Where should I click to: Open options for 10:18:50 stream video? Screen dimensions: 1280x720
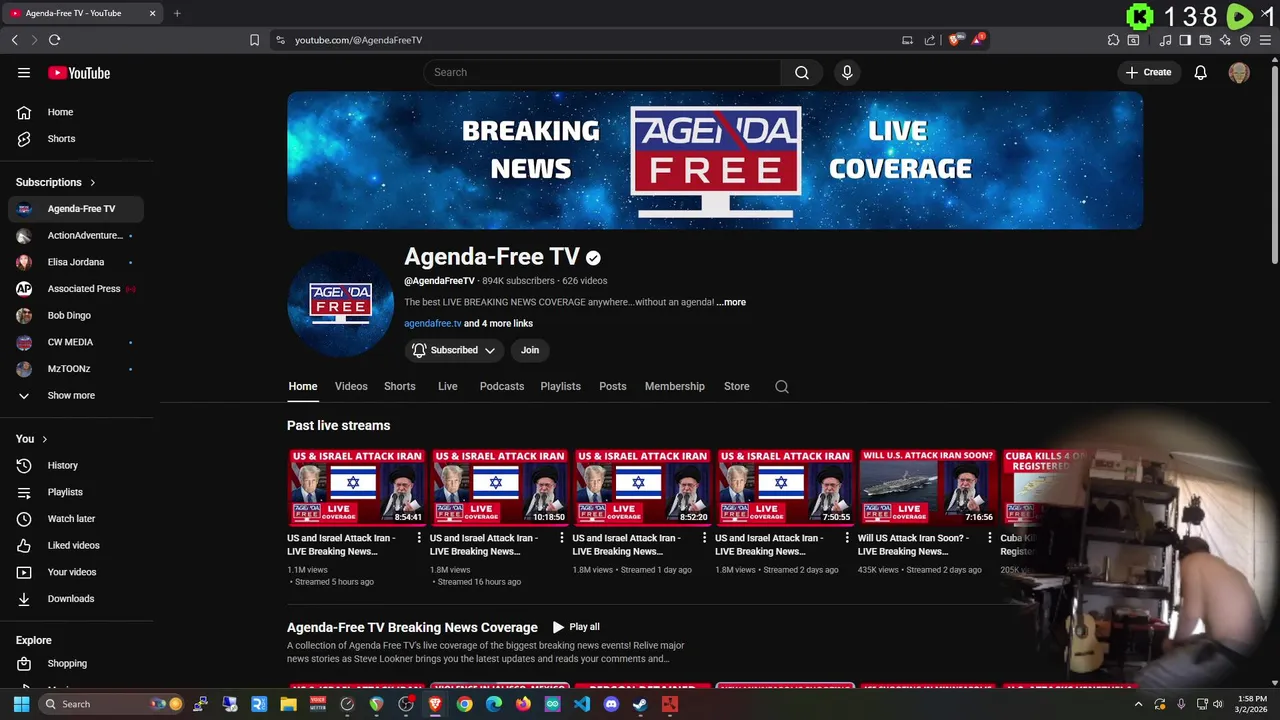562,538
